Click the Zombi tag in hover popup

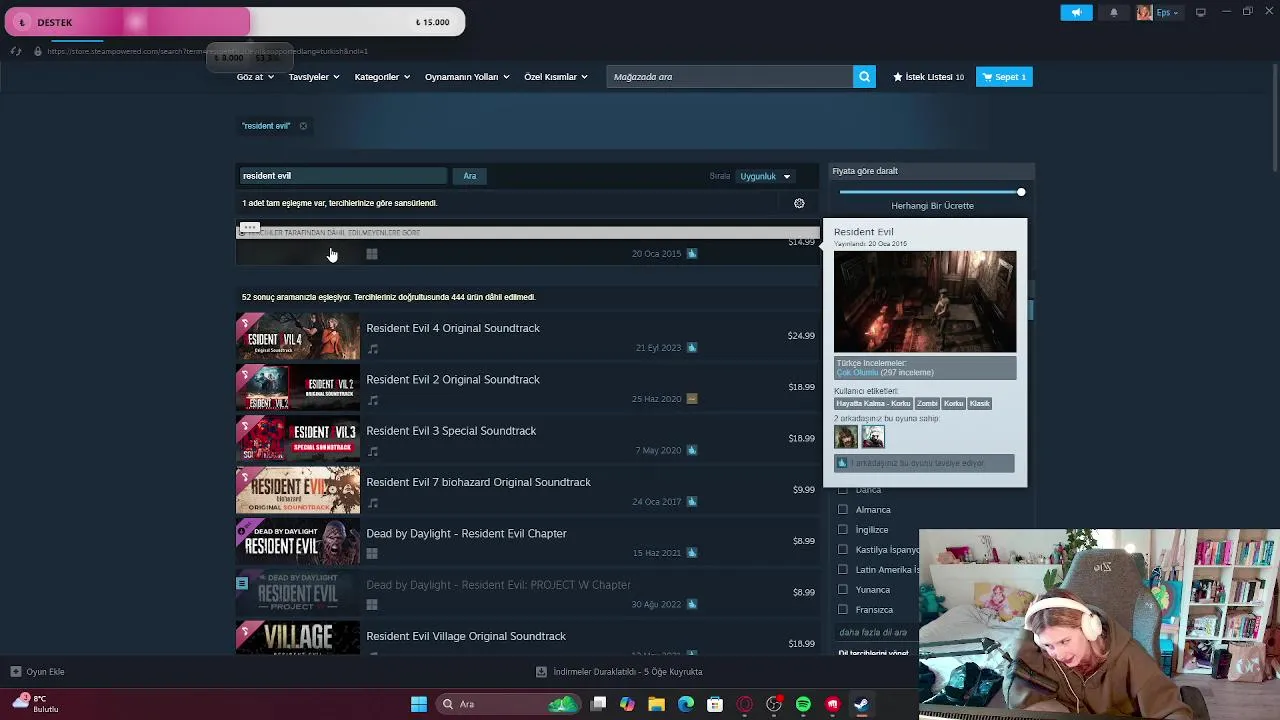[927, 404]
